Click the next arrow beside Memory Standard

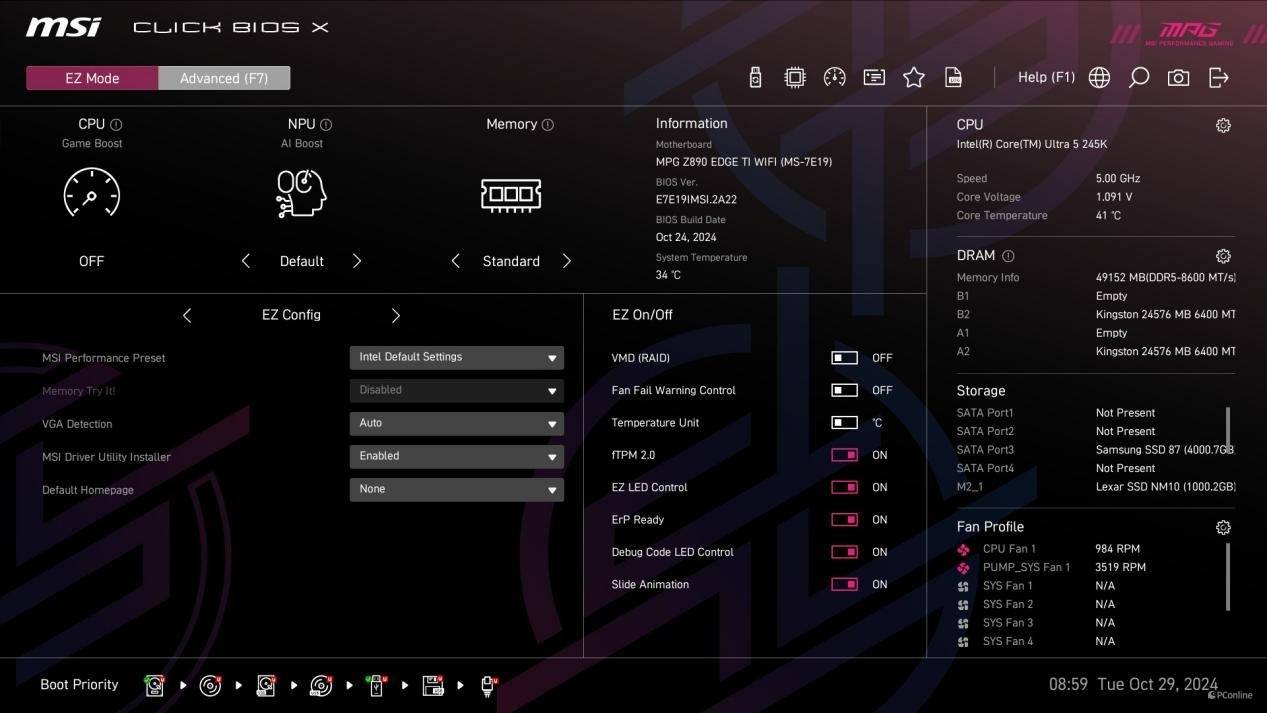[566, 261]
